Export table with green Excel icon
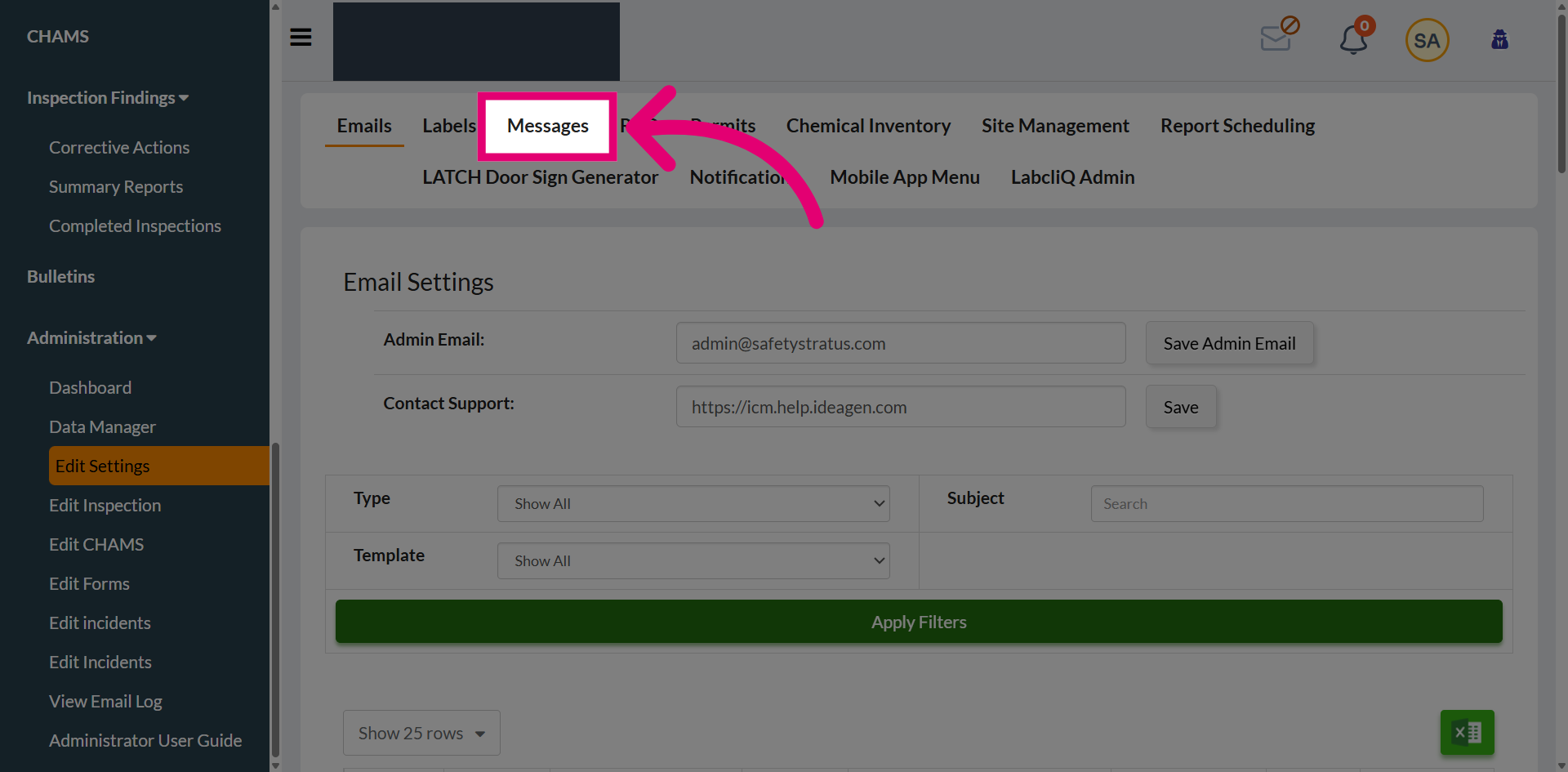Viewport: 1568px width, 772px height. pyautogui.click(x=1467, y=732)
